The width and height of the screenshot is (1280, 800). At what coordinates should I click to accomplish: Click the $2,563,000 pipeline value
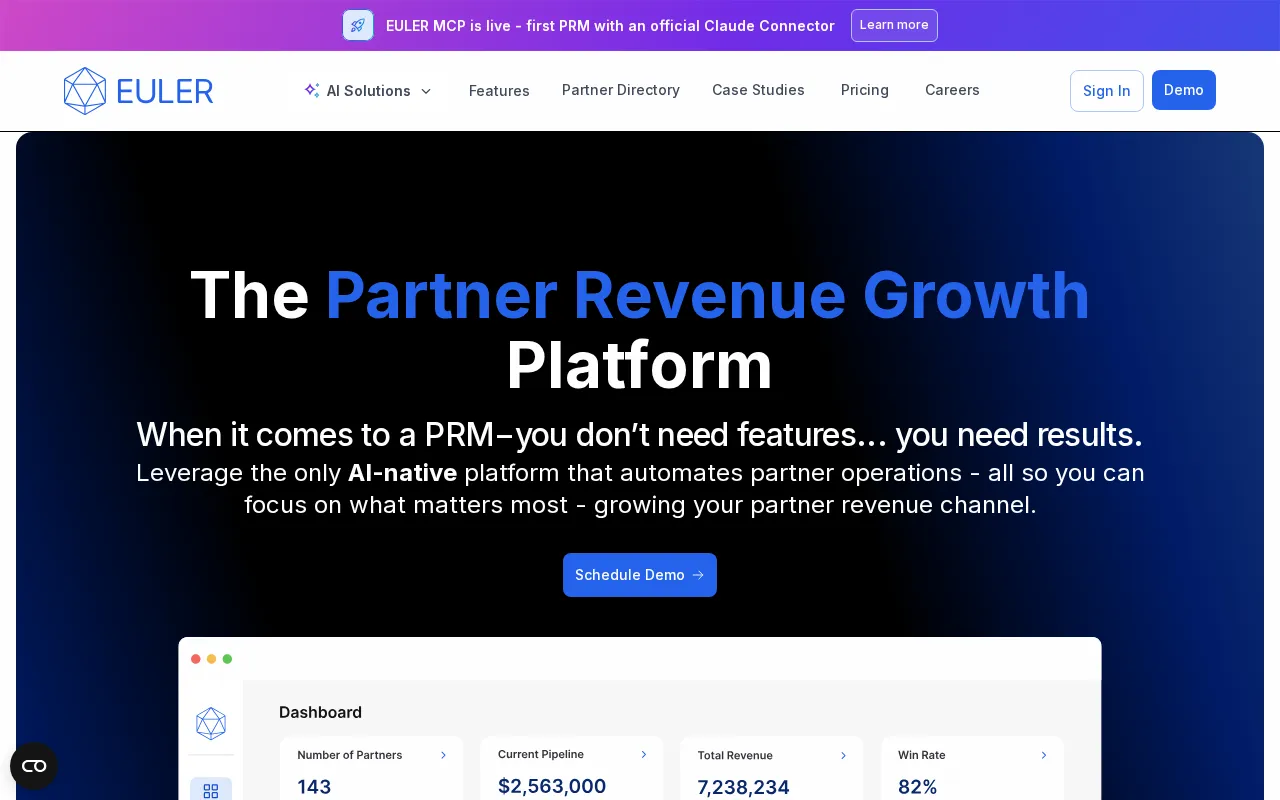pyautogui.click(x=552, y=786)
